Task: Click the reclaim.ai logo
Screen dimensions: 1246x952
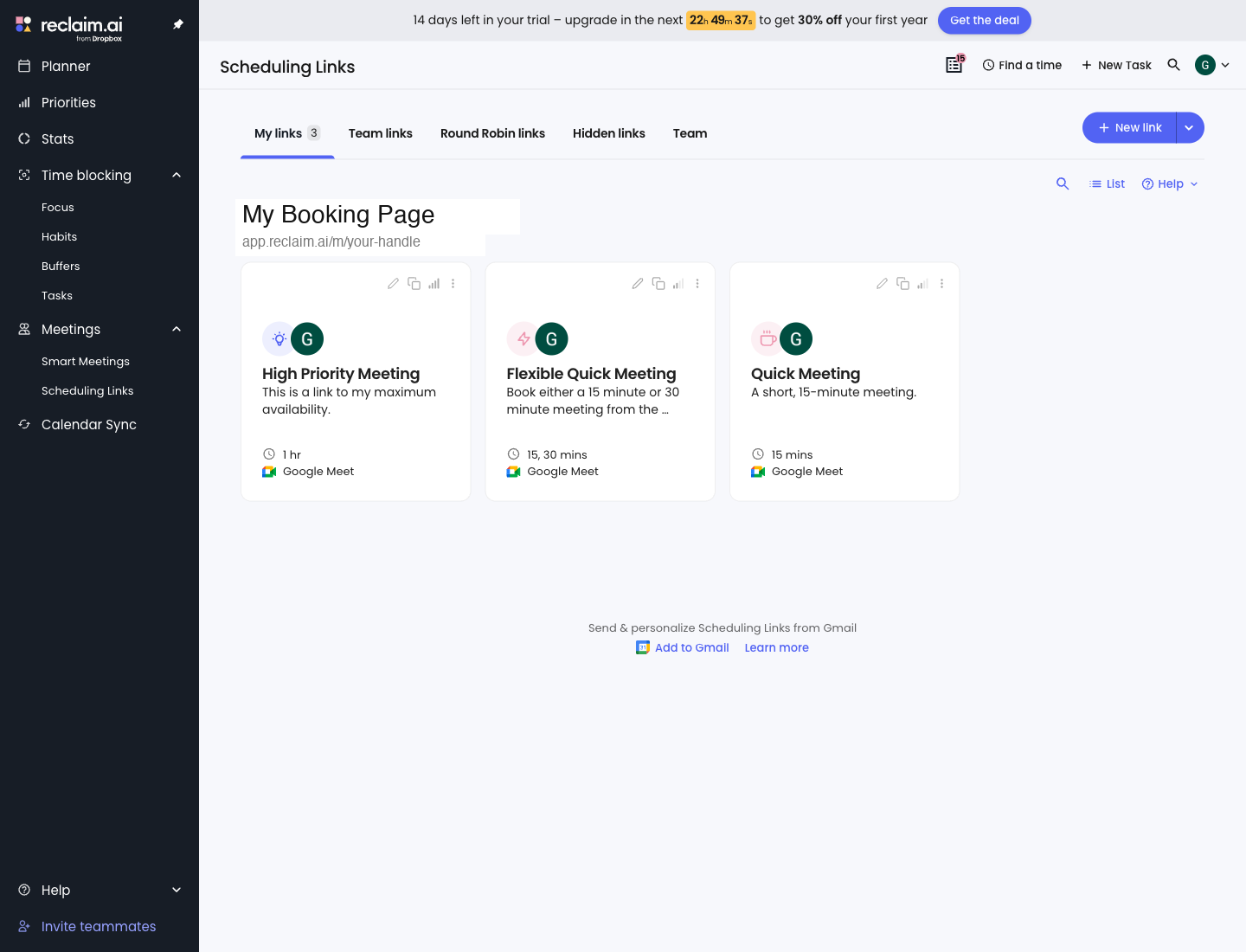Action: [x=69, y=27]
